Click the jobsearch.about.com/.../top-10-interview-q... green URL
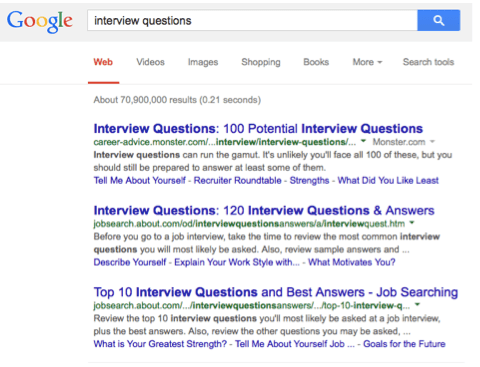 tap(252, 305)
